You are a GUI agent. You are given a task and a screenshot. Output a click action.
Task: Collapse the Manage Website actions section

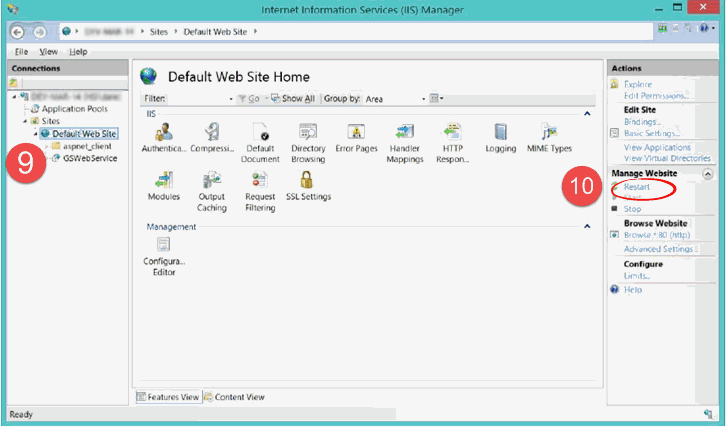point(708,173)
